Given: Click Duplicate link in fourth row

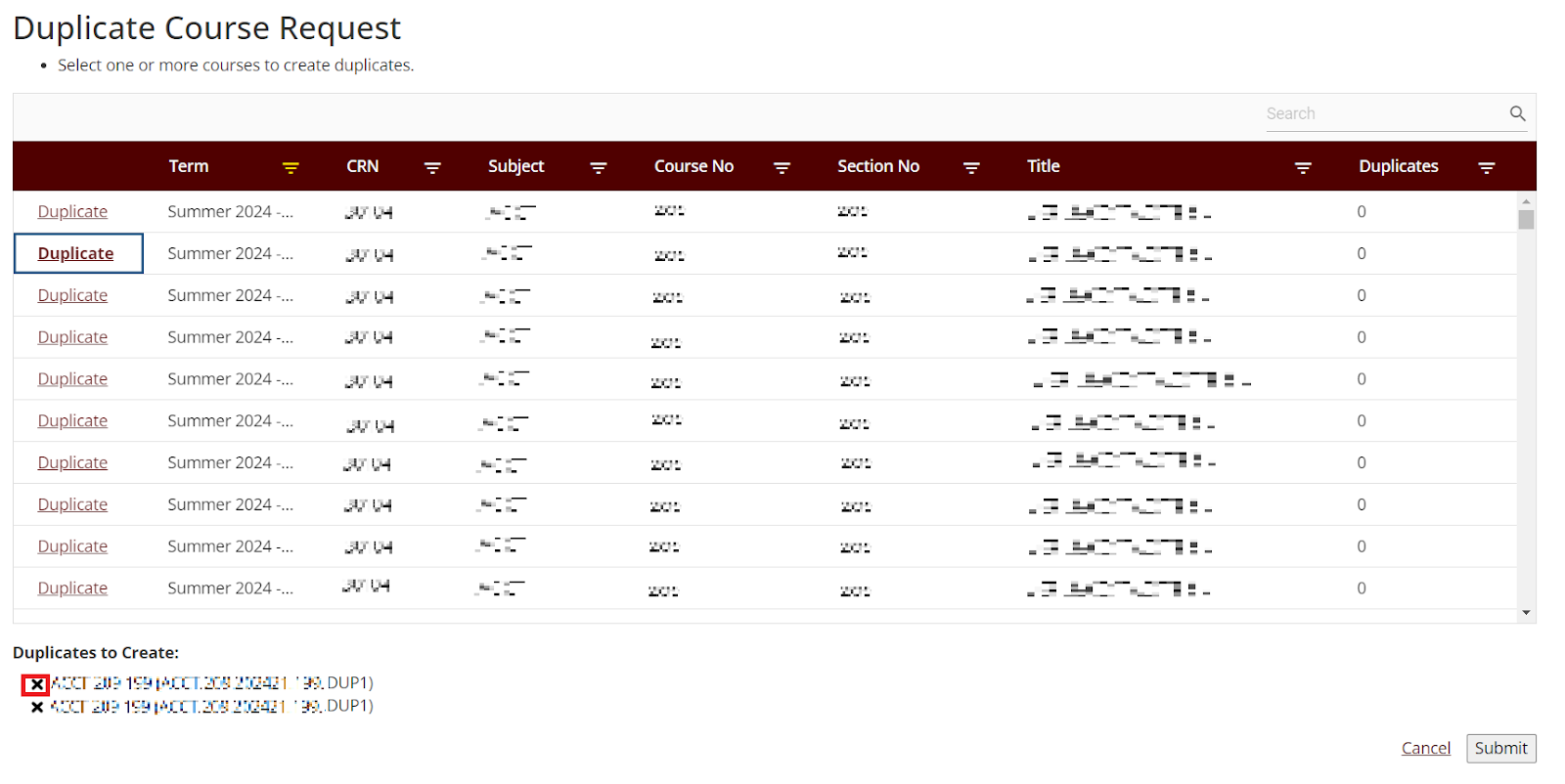Looking at the screenshot, I should point(72,337).
